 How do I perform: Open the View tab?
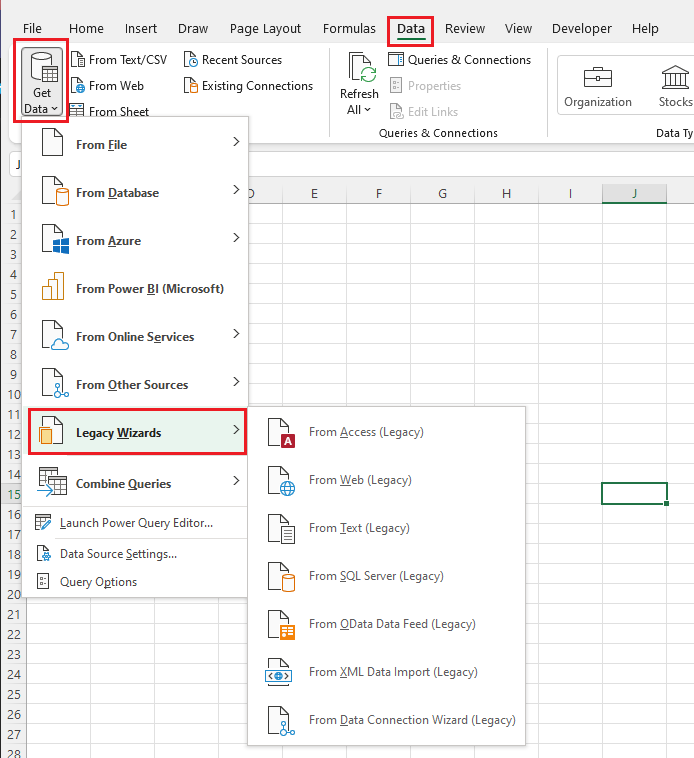click(518, 29)
